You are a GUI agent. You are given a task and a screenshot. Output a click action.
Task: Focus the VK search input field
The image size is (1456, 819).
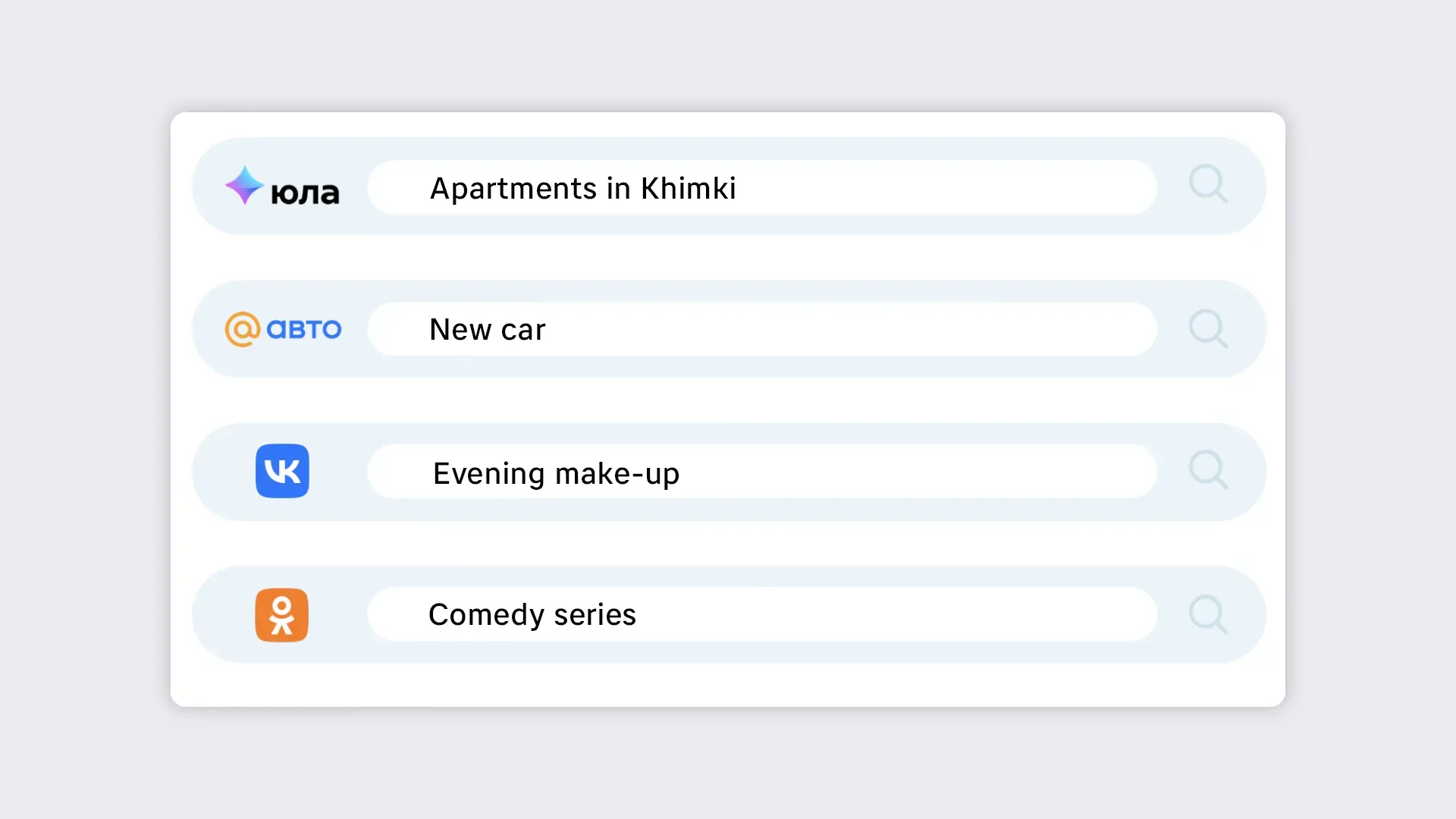910,471
